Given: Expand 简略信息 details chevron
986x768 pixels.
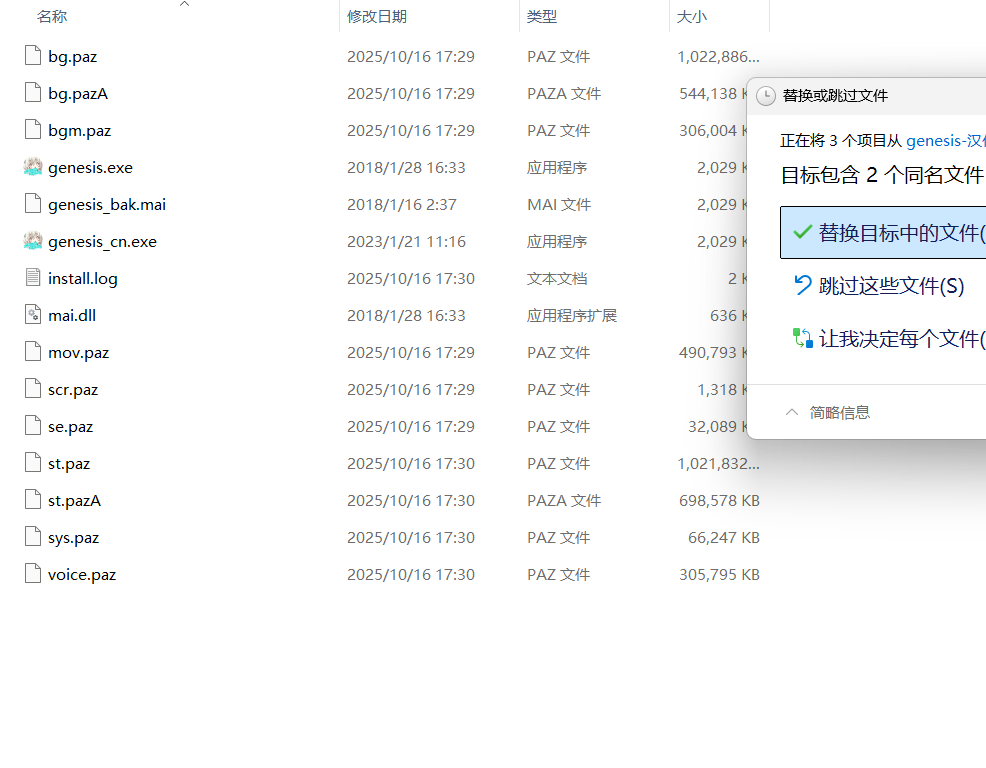Looking at the screenshot, I should point(792,412).
